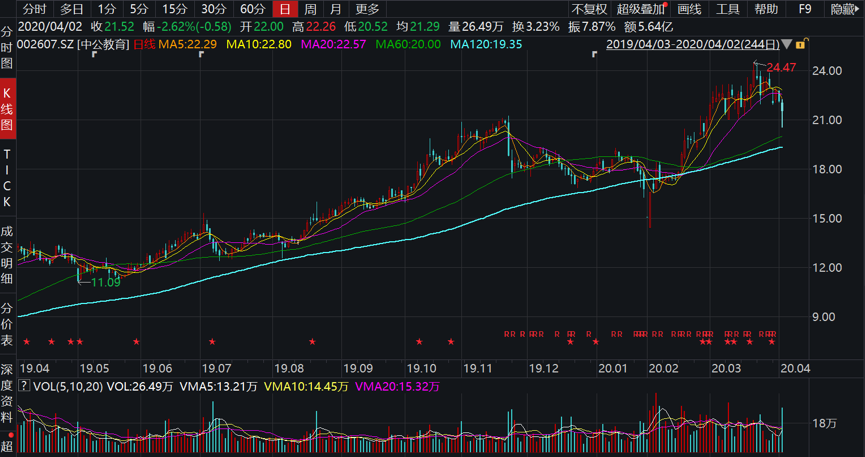The height and width of the screenshot is (457, 865).
Task: Expand the 更多 periods menu
Action: point(368,9)
